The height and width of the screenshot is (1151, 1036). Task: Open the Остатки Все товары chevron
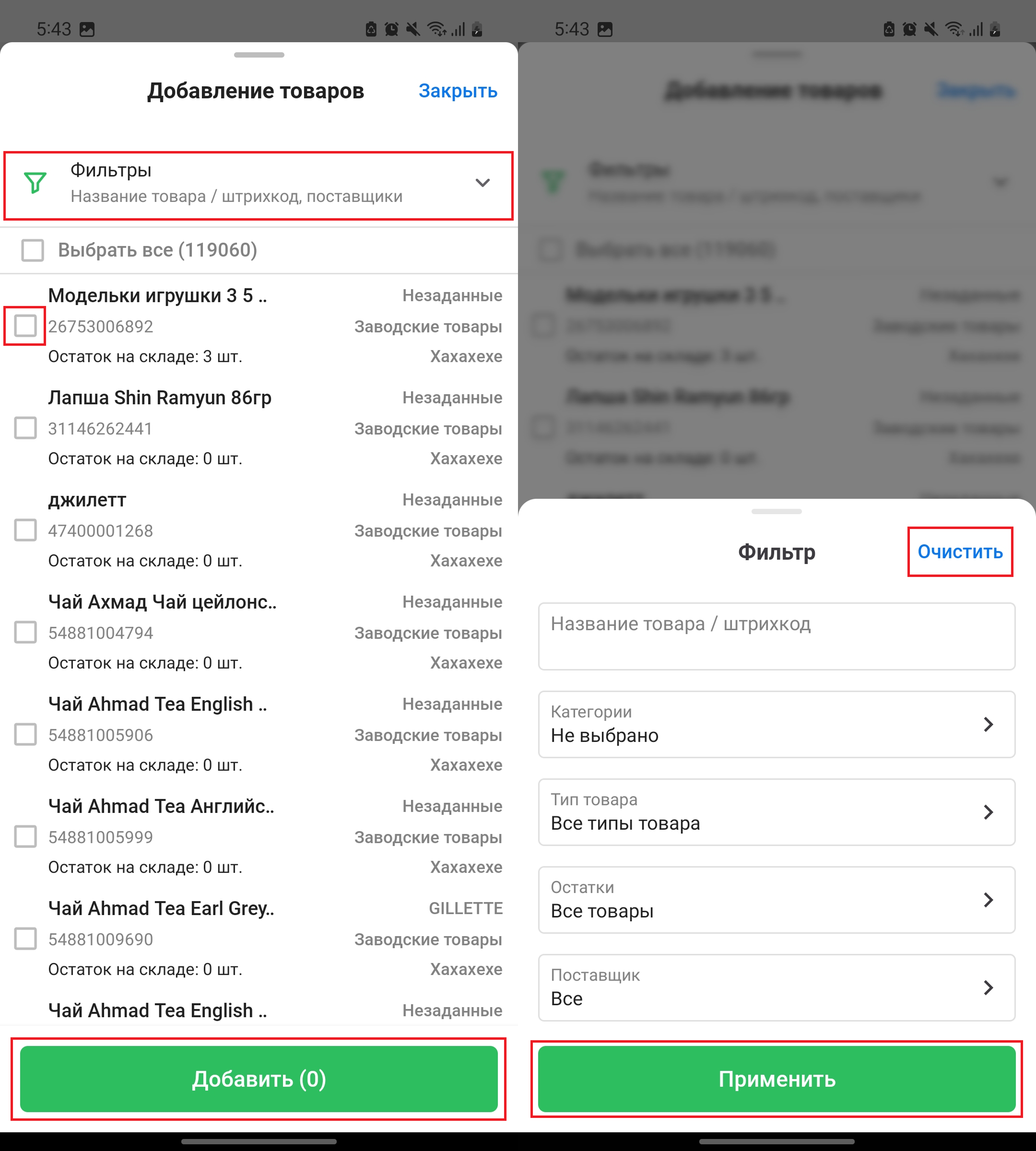coord(988,899)
